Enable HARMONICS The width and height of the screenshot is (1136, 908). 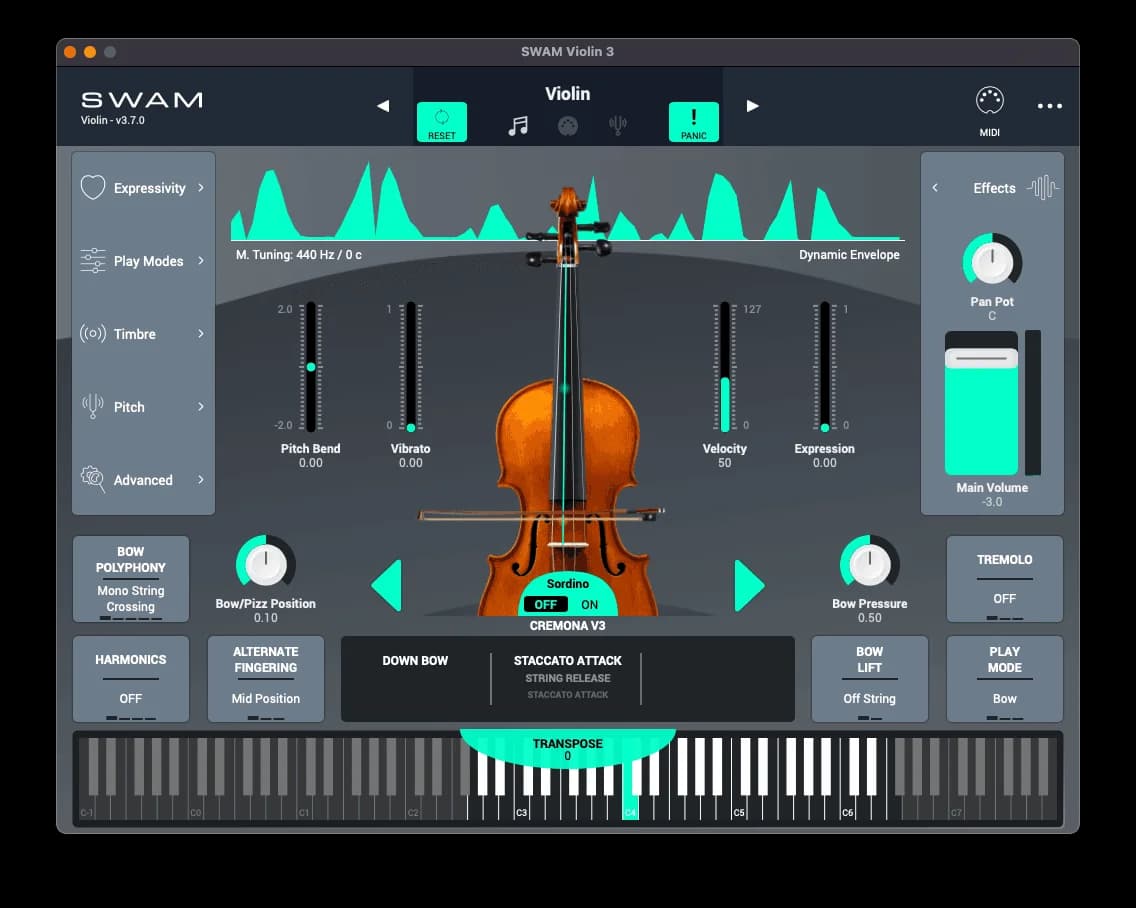click(x=131, y=679)
